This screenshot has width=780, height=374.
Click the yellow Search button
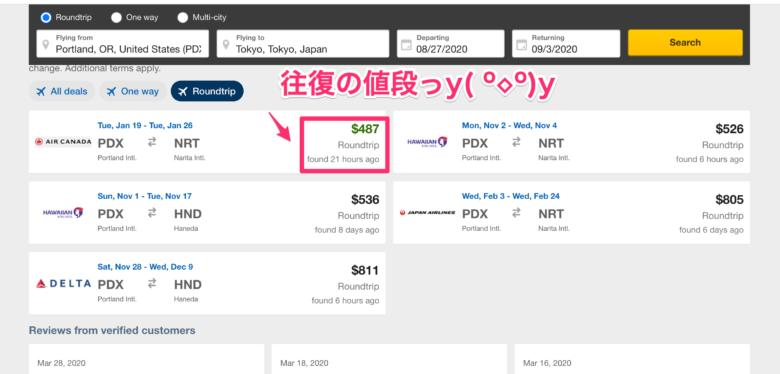[685, 43]
